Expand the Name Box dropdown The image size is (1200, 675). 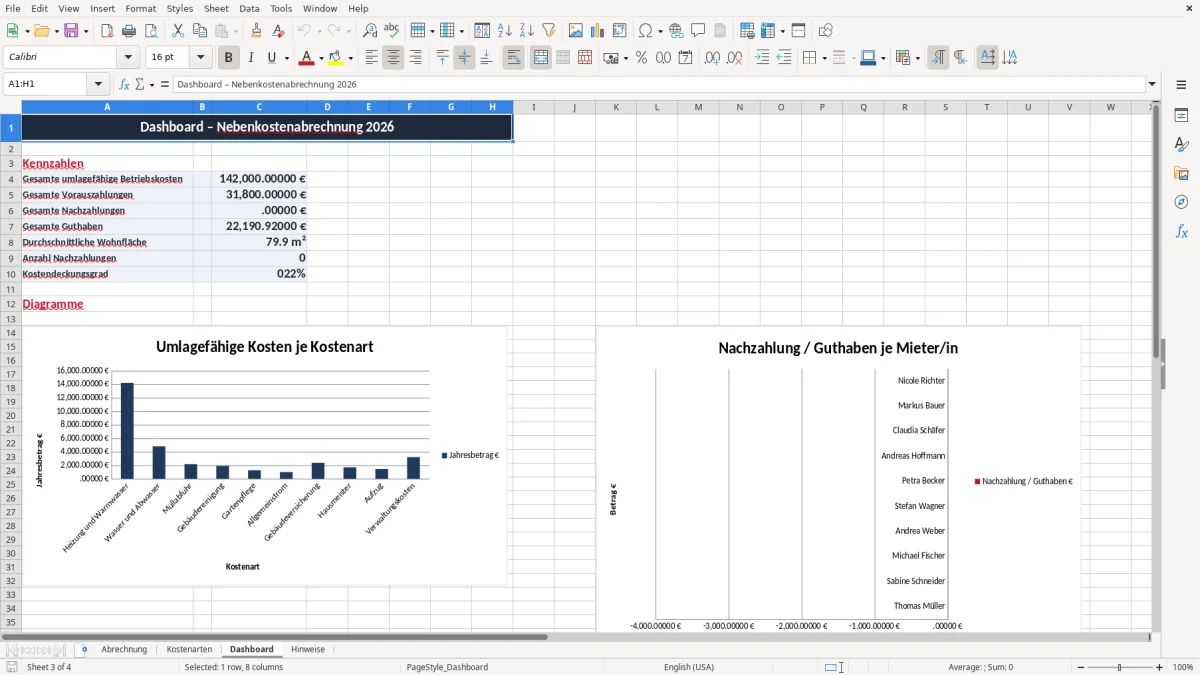click(98, 85)
